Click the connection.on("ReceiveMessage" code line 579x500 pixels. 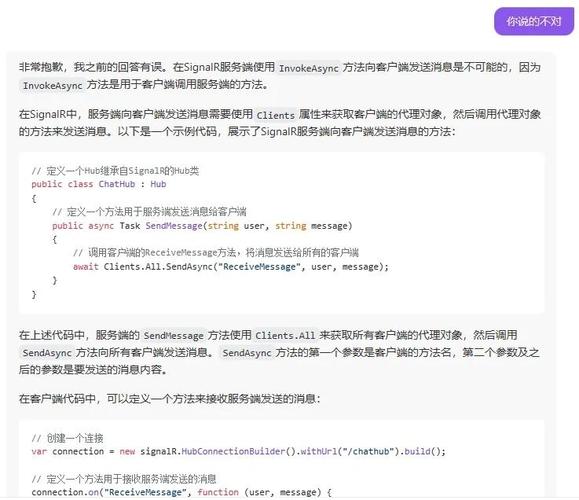pyautogui.click(x=181, y=492)
